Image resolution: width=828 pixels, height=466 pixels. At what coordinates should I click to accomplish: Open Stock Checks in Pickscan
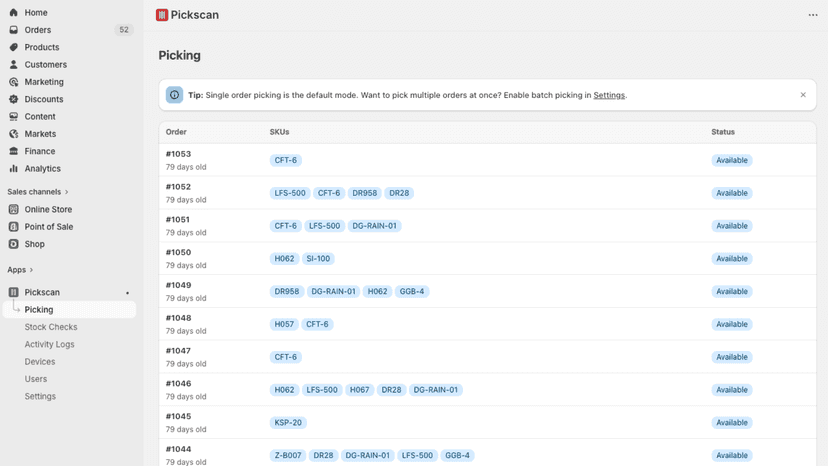[x=51, y=327]
